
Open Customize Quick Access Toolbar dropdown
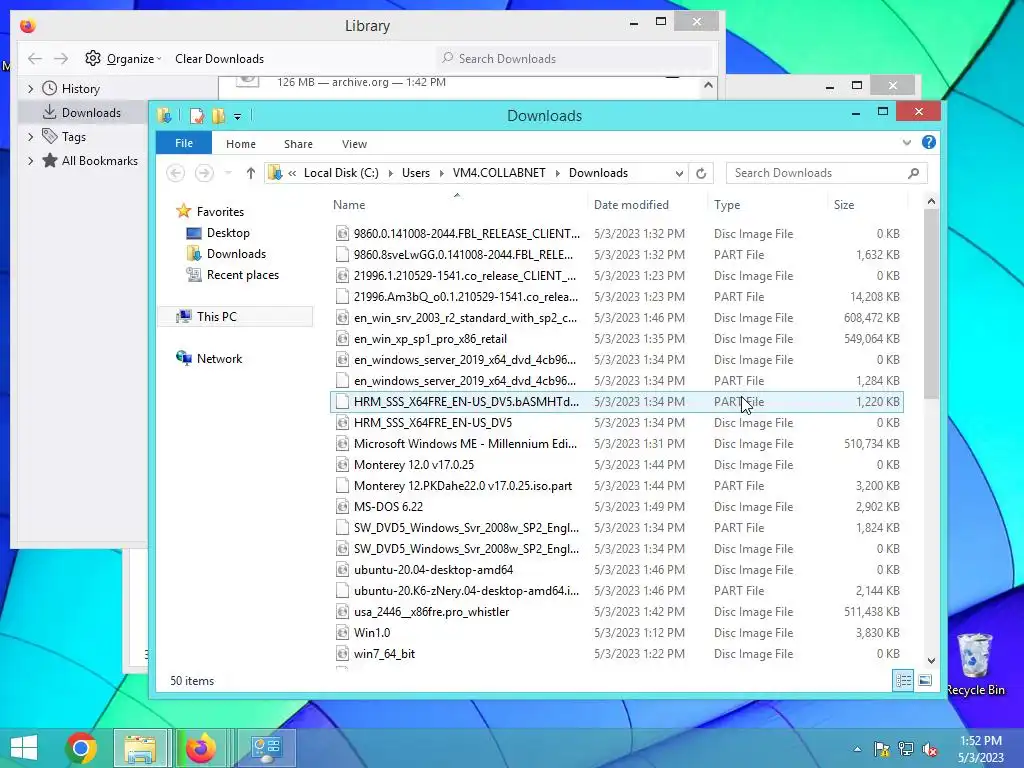(x=238, y=117)
